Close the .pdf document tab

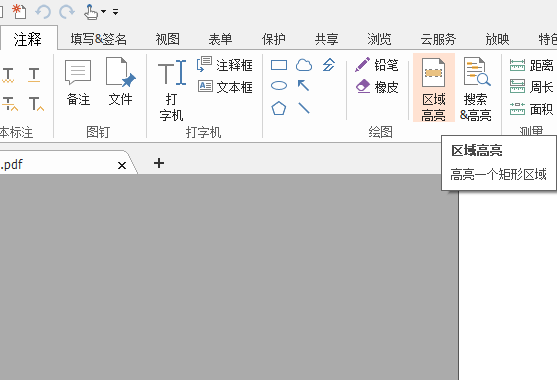pos(122,165)
